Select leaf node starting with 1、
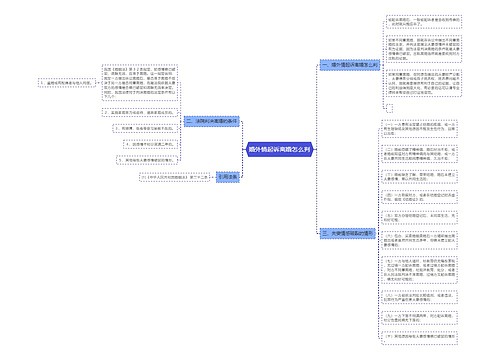The height and width of the screenshot is (360, 500). point(67,83)
